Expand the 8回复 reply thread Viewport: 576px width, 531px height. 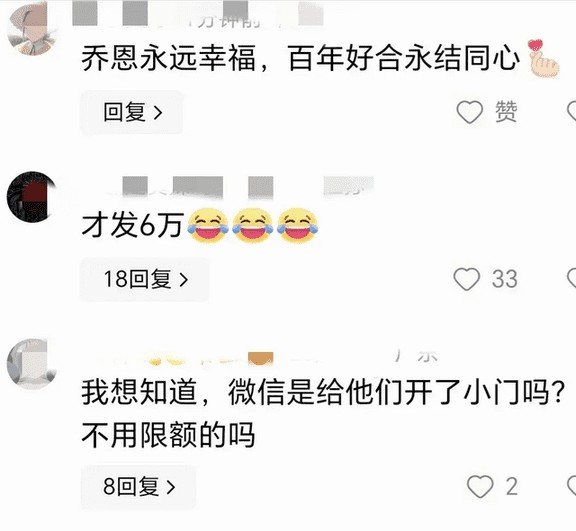click(x=138, y=486)
